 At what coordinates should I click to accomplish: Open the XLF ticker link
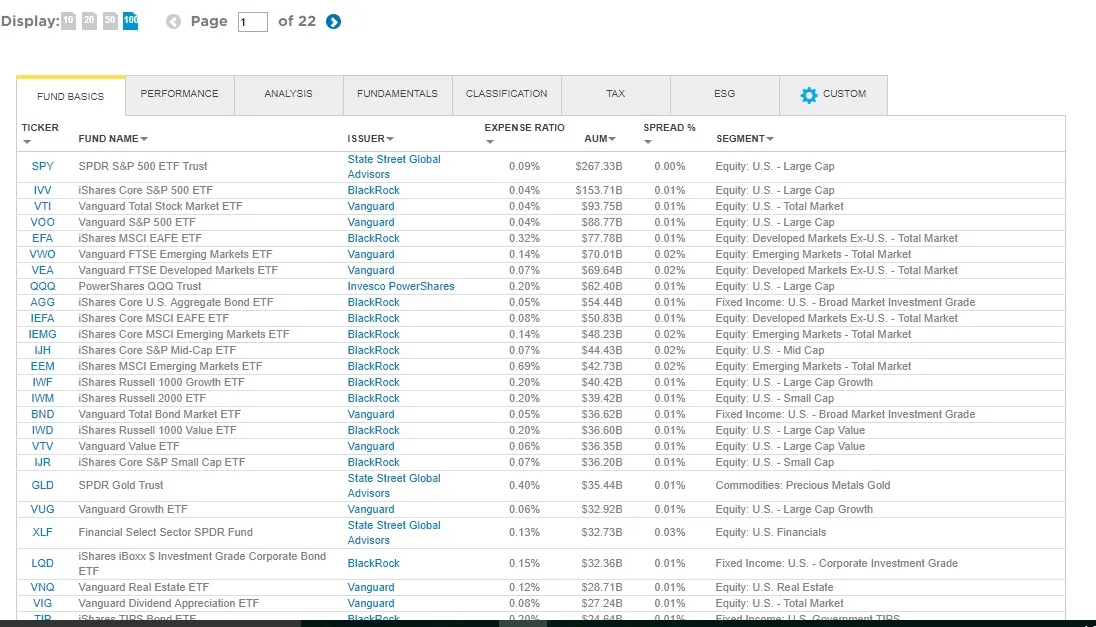43,533
